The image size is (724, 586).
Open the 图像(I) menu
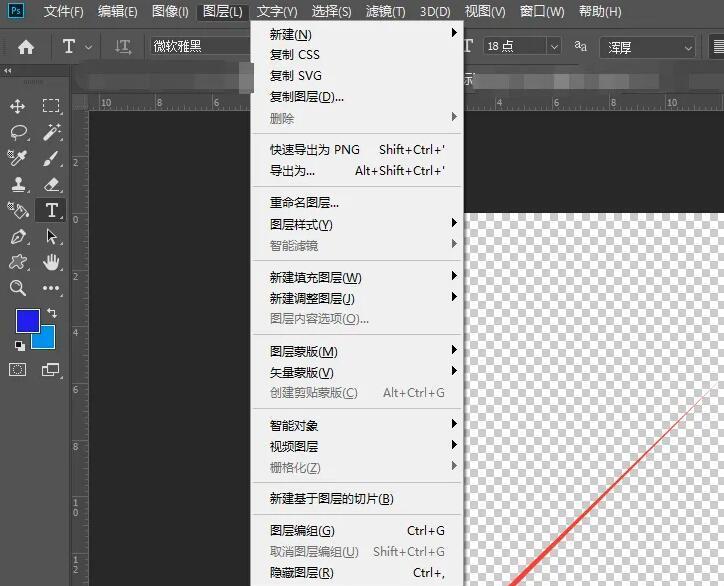(x=170, y=11)
